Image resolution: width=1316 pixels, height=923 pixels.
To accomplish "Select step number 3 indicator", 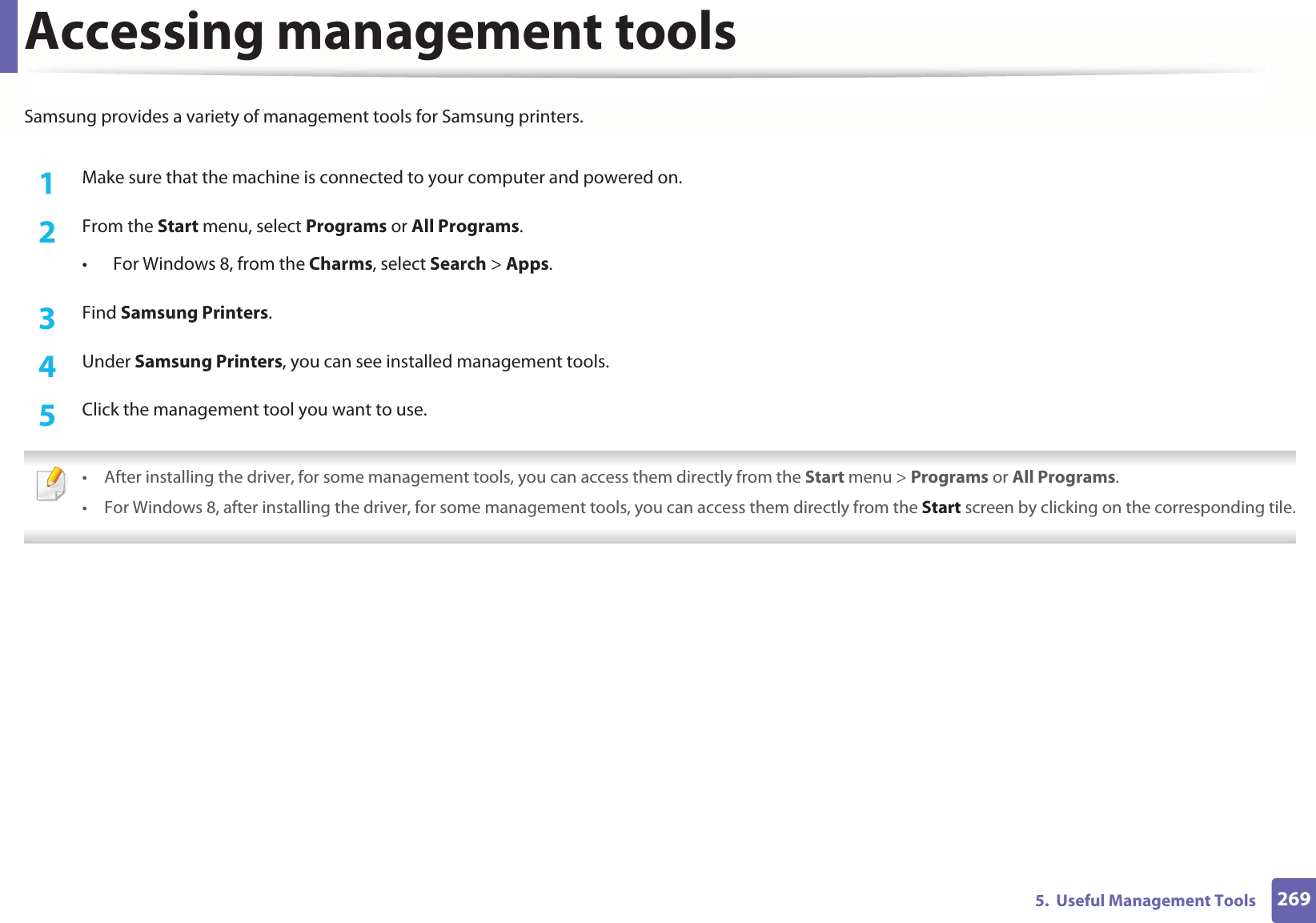I will [x=49, y=319].
